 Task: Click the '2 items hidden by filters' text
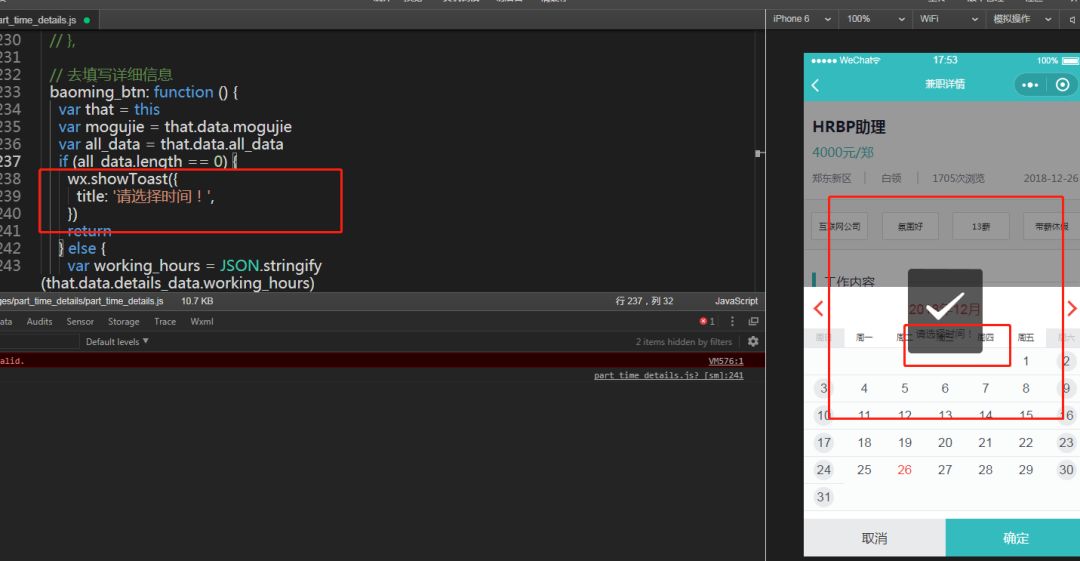683,342
